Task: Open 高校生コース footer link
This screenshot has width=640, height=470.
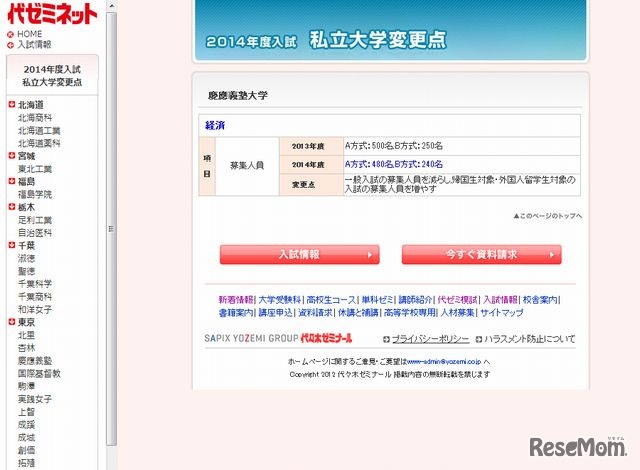Action: (331, 300)
